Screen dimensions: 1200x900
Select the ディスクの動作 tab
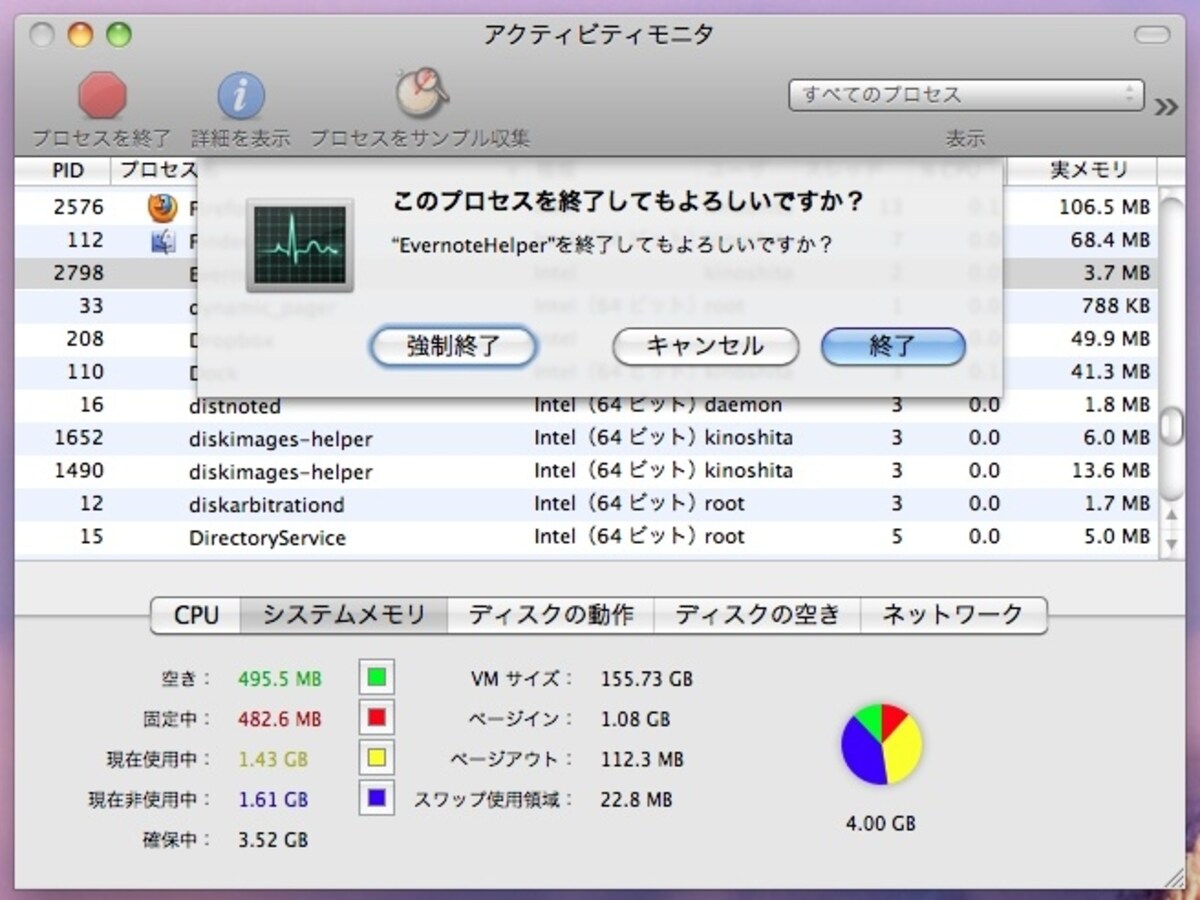[x=550, y=615]
